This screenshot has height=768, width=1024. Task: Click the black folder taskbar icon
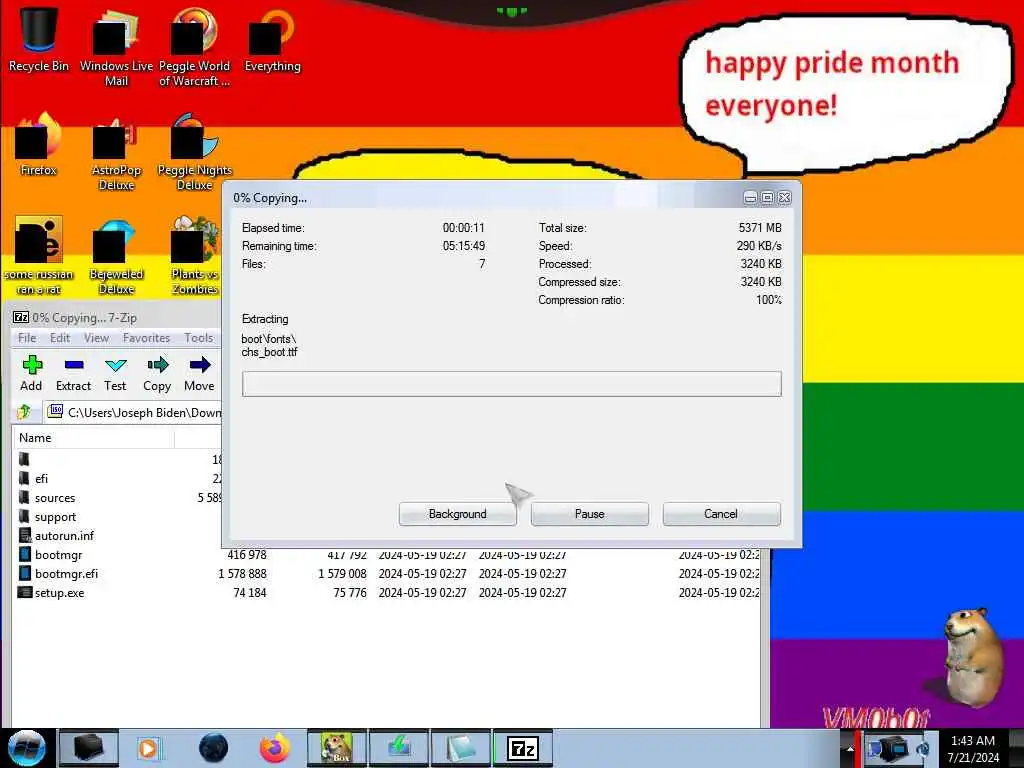click(x=89, y=748)
